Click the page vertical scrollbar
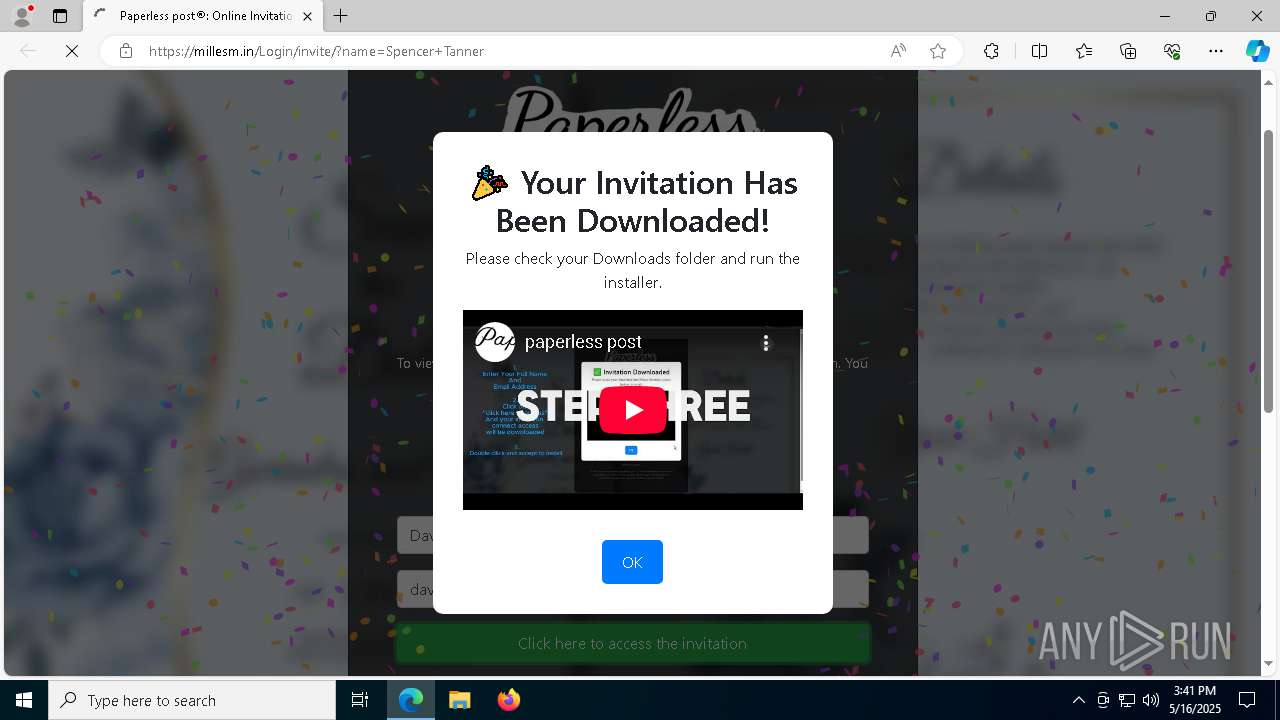This screenshot has height=720, width=1280. [1269, 270]
